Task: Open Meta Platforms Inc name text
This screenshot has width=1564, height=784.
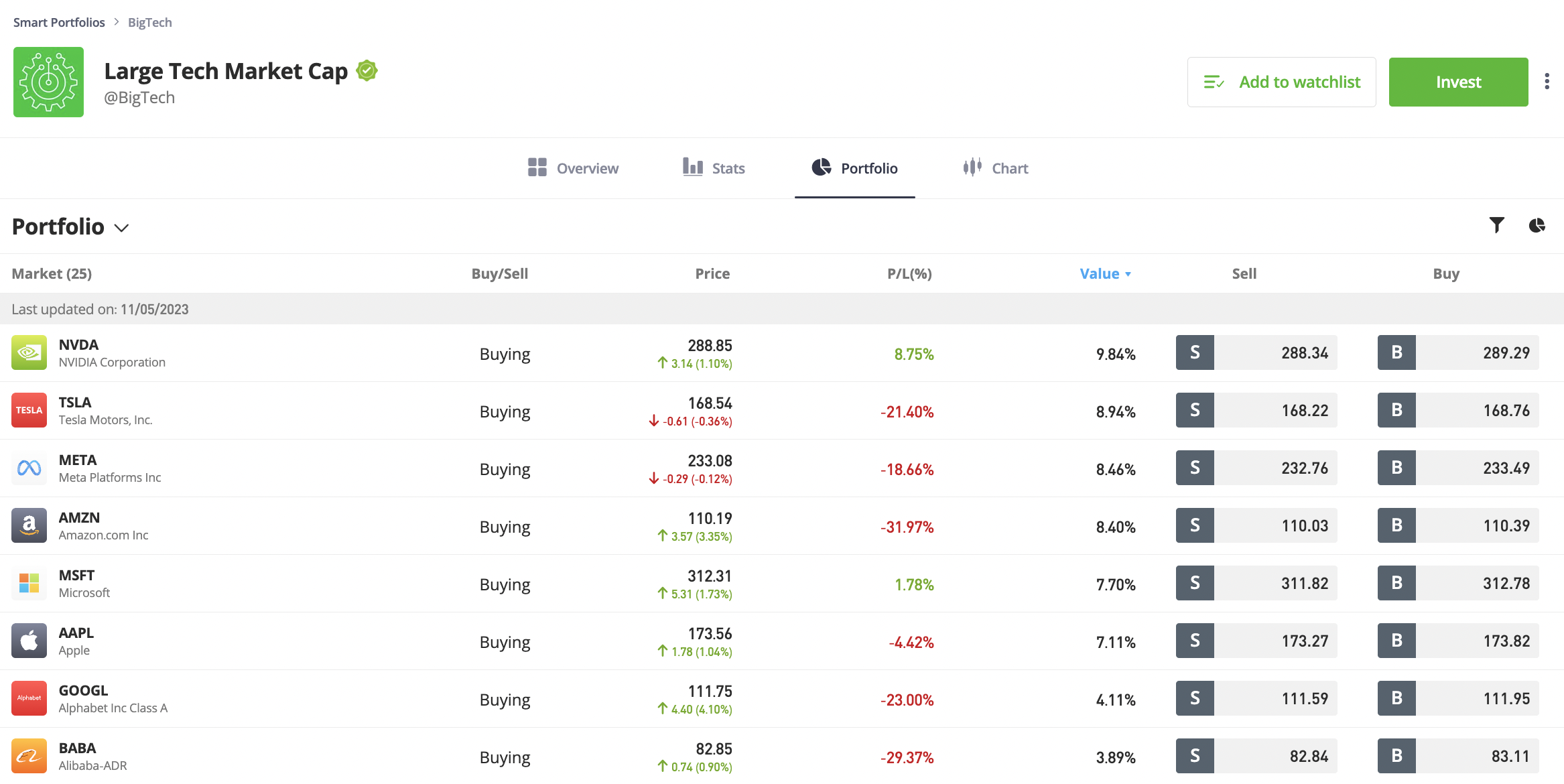Action: [x=110, y=478]
